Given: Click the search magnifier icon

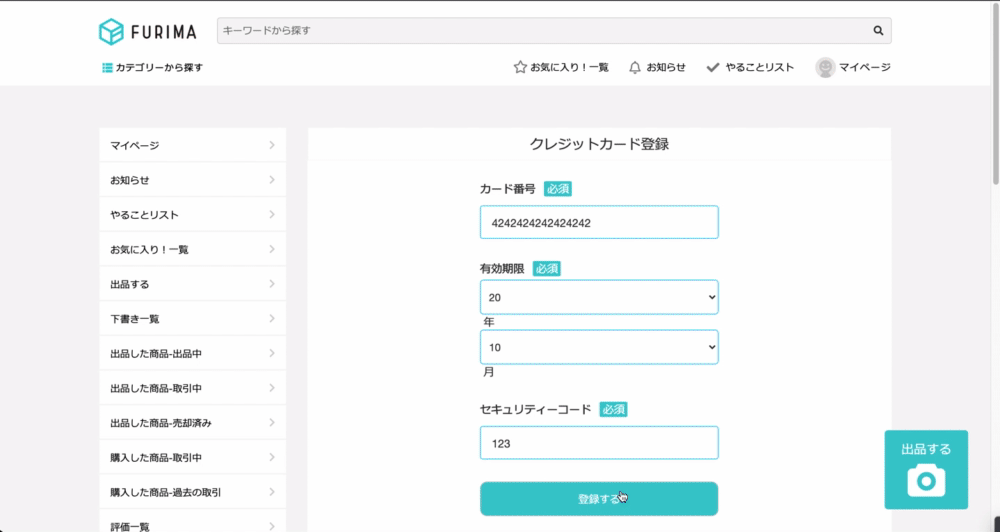Looking at the screenshot, I should point(878,31).
